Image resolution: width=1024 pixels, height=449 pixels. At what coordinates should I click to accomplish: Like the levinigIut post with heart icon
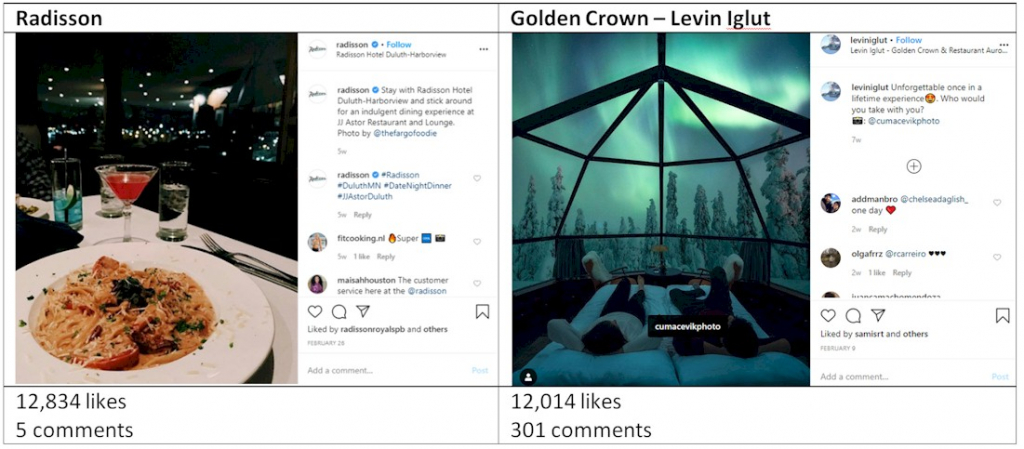pos(828,316)
